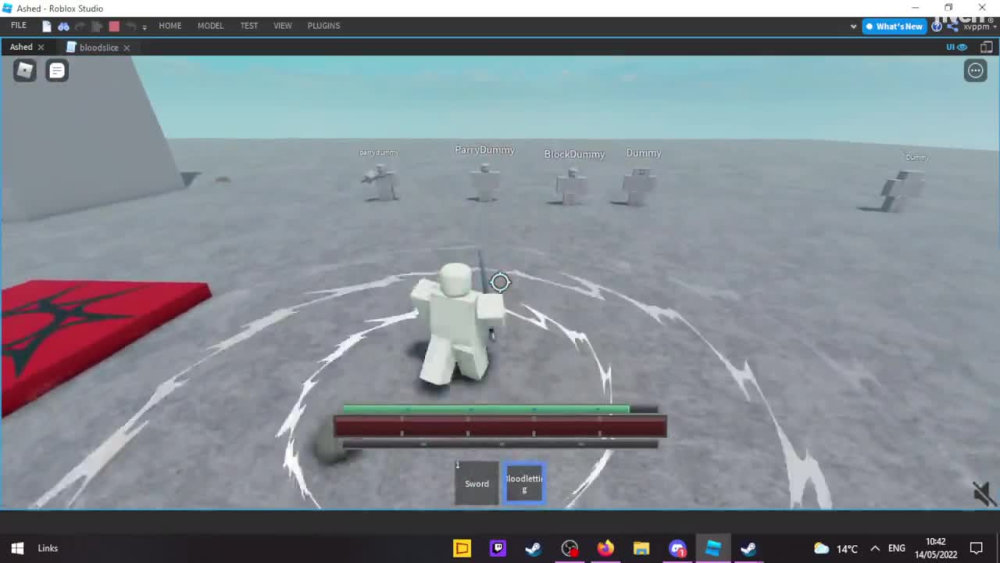Screen dimensions: 1000x563
Task: Click the device emulator icon
Action: tap(986, 47)
